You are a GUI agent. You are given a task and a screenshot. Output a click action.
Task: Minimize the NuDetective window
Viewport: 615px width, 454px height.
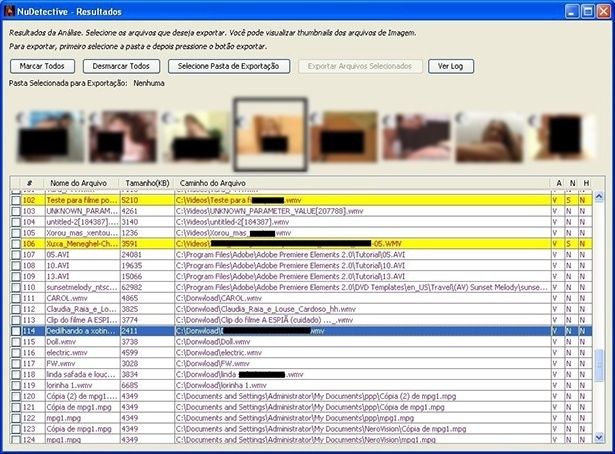(565, 9)
